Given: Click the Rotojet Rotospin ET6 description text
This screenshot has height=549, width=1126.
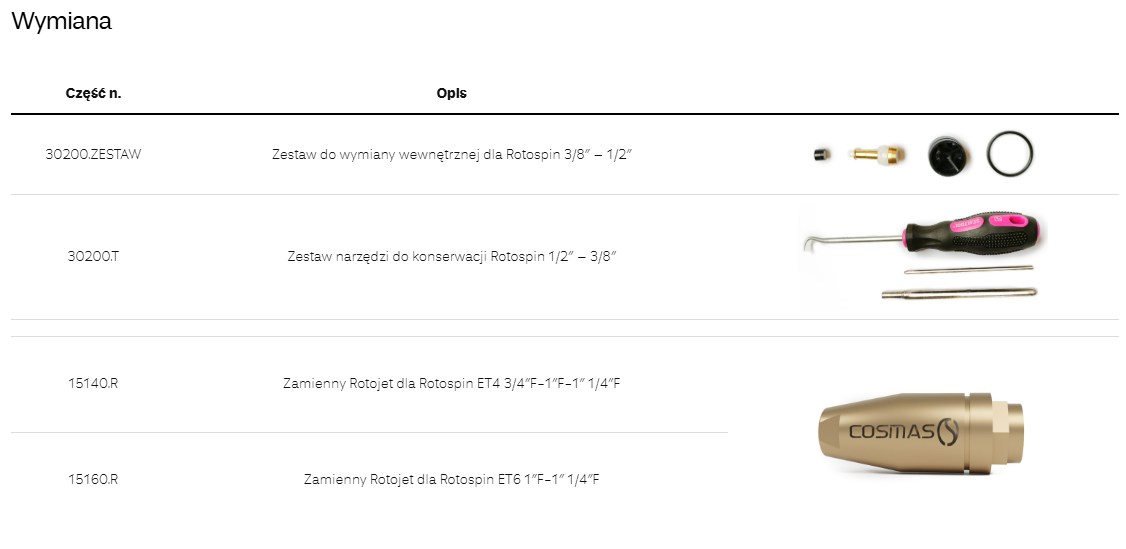Looking at the screenshot, I should pos(452,479).
